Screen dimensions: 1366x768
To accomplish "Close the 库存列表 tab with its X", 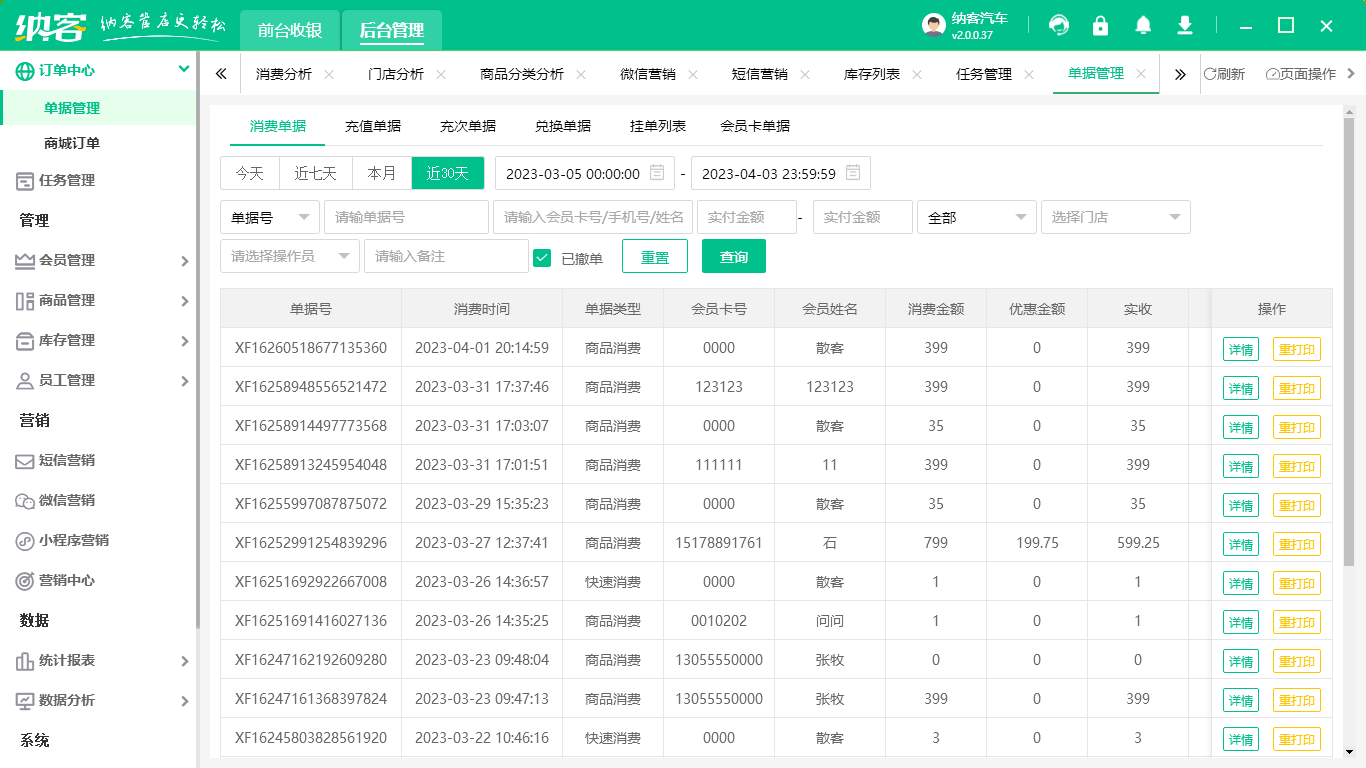I will 917,74.
